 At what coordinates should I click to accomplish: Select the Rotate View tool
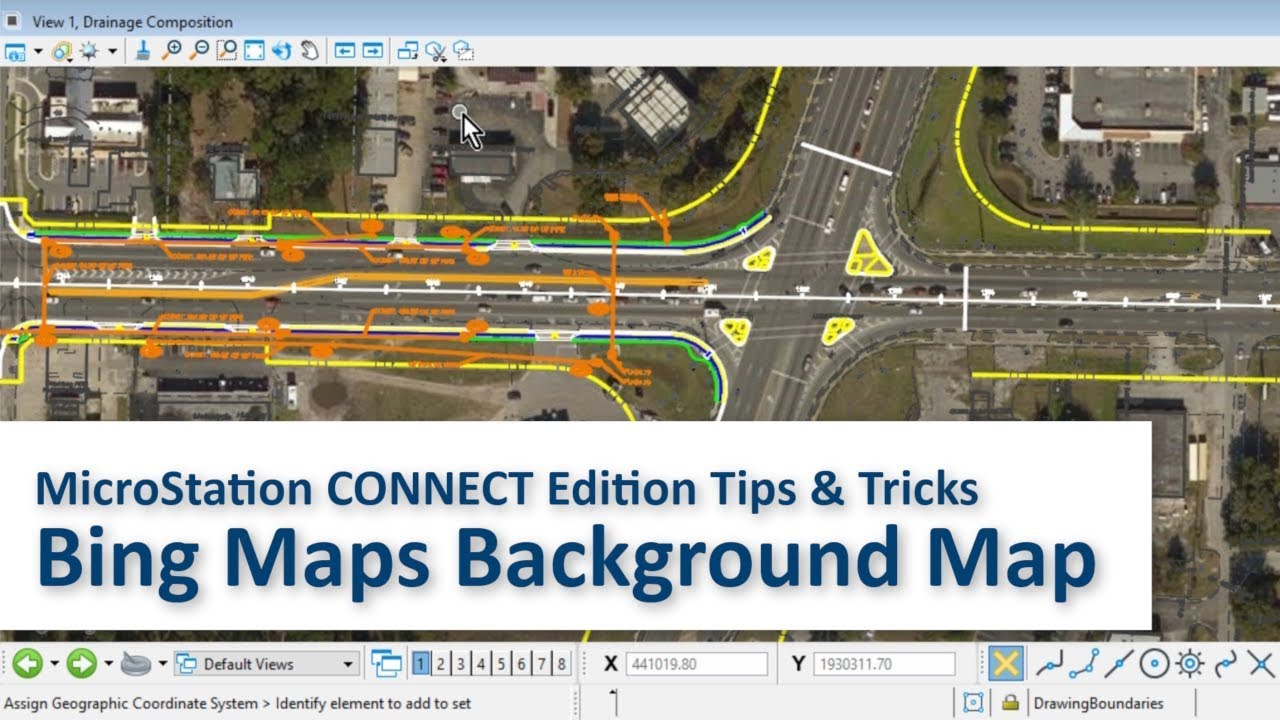pyautogui.click(x=282, y=50)
